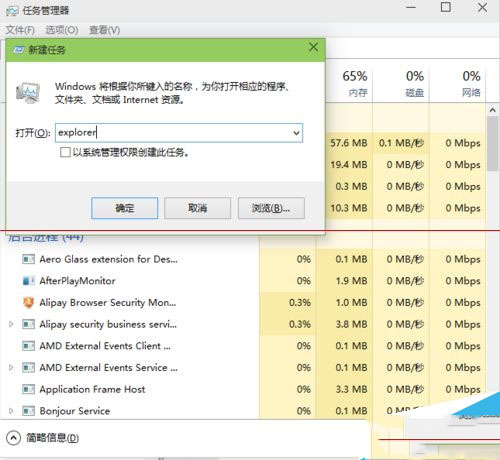500x460 pixels.
Task: Open the 文件(F) menu
Action: click(20, 30)
